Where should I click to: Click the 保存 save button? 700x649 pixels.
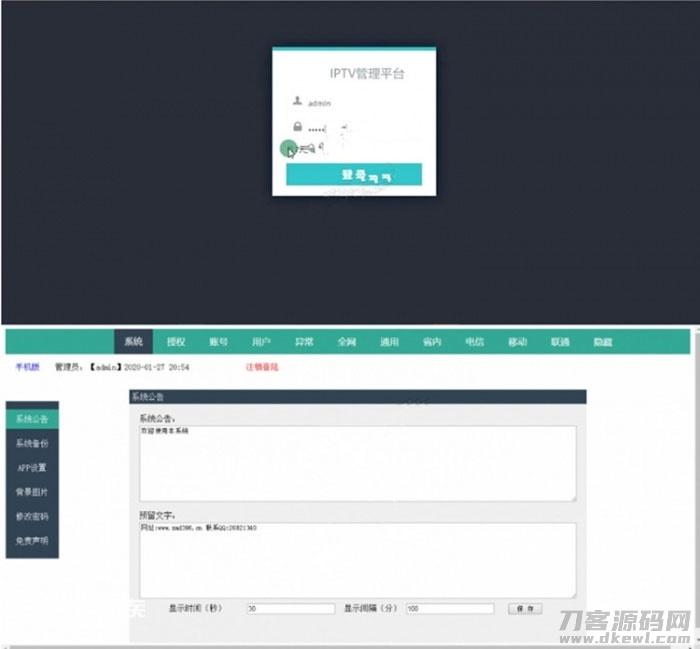coord(525,608)
